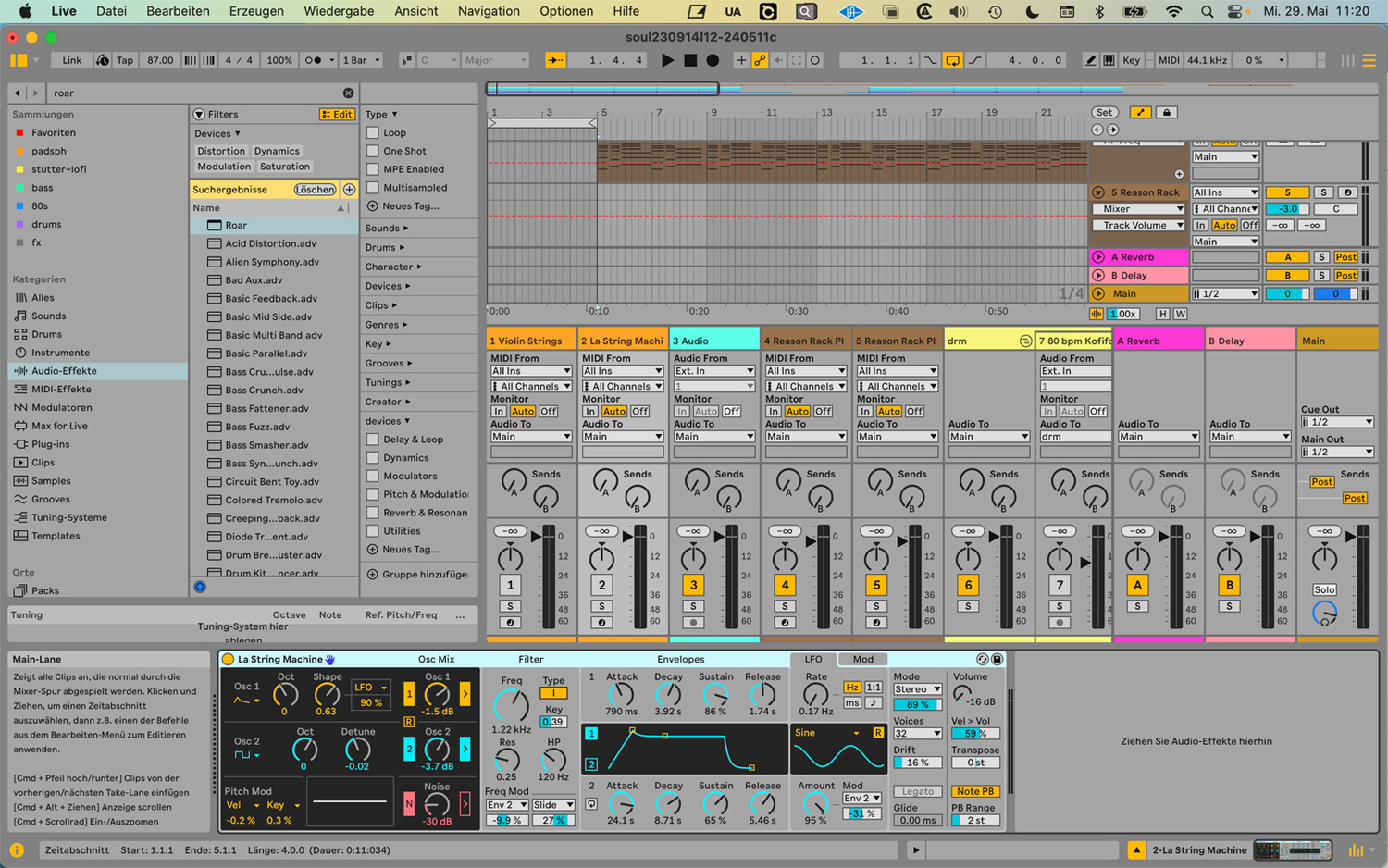Screen dimensions: 1388x868
Task: Open the Erzeugen menu
Action: point(256,11)
